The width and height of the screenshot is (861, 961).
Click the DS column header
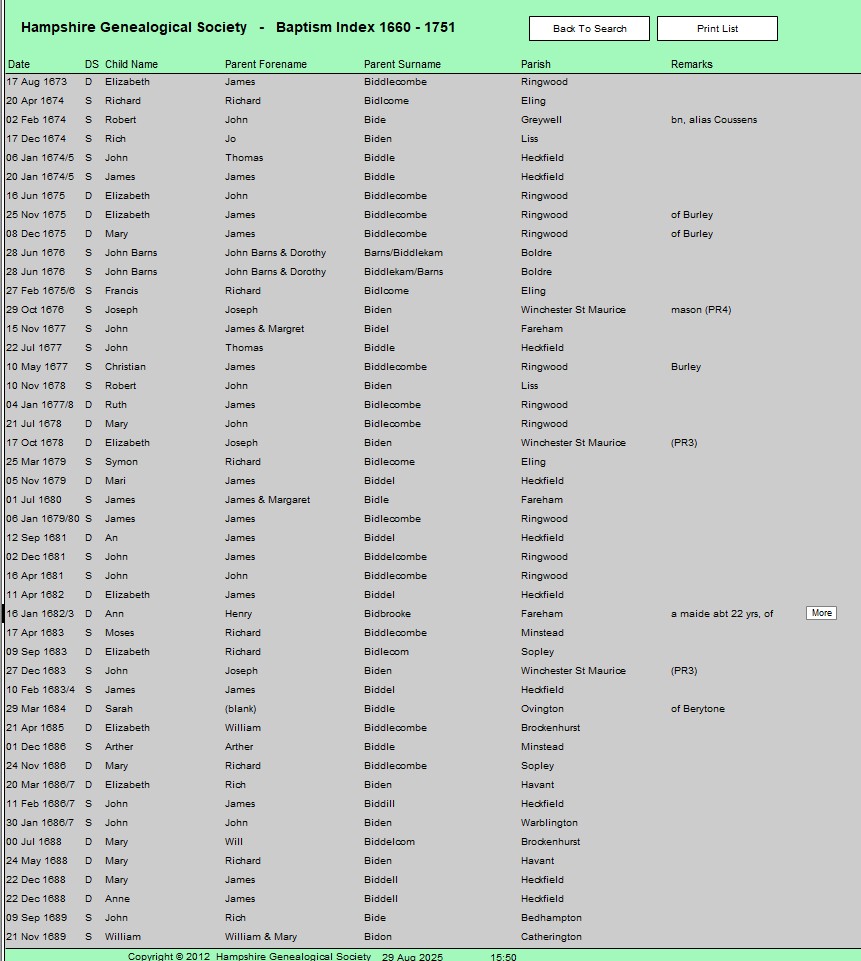[91, 64]
